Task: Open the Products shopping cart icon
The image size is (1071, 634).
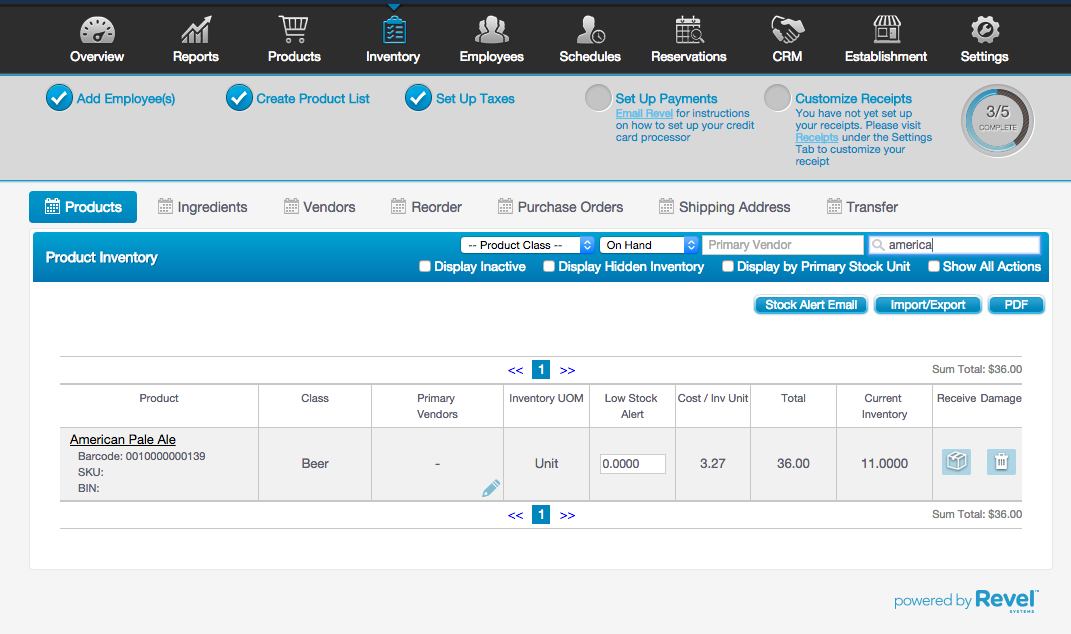Action: coord(294,29)
